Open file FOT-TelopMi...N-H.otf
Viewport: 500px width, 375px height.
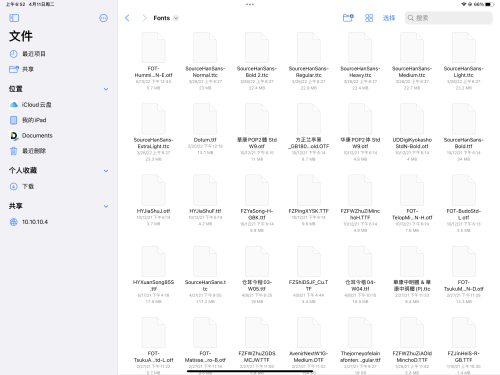pyautogui.click(x=412, y=204)
